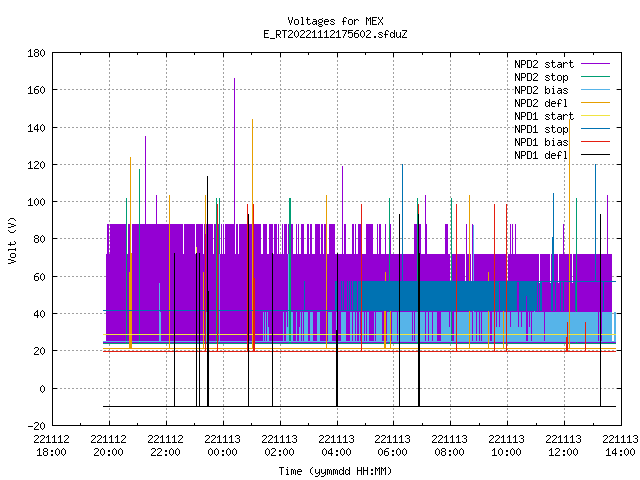Click the 221113 02:00 time axis label
Viewport: 640px width, 480px height.
coord(280,446)
